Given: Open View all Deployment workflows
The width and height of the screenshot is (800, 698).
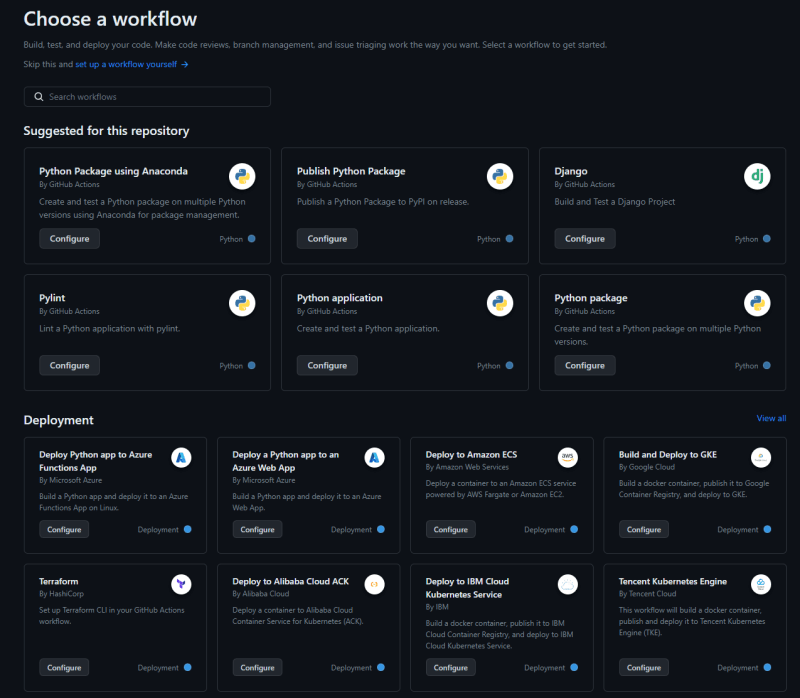Looking at the screenshot, I should coord(771,418).
